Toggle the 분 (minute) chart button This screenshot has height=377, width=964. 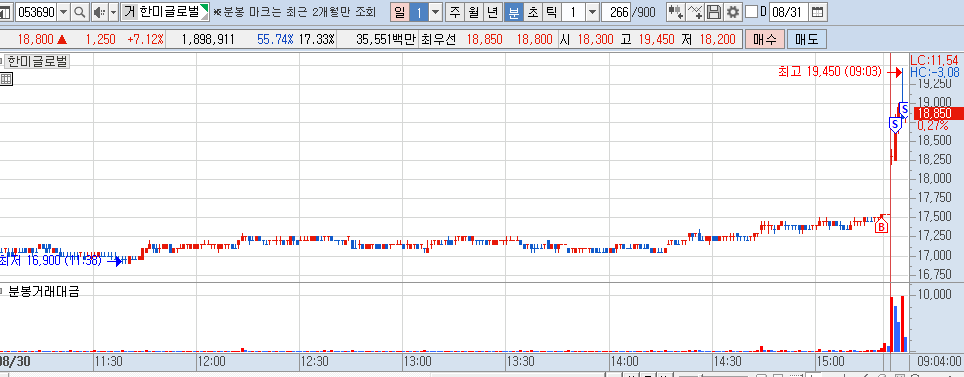click(512, 12)
